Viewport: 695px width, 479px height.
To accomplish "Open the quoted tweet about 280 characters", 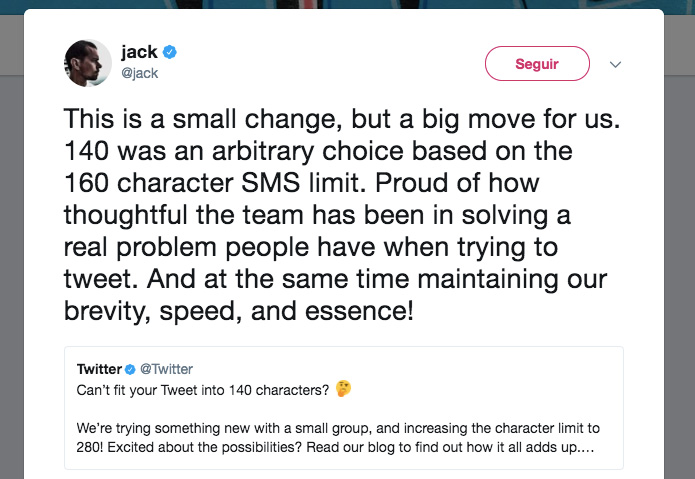I will click(343, 428).
